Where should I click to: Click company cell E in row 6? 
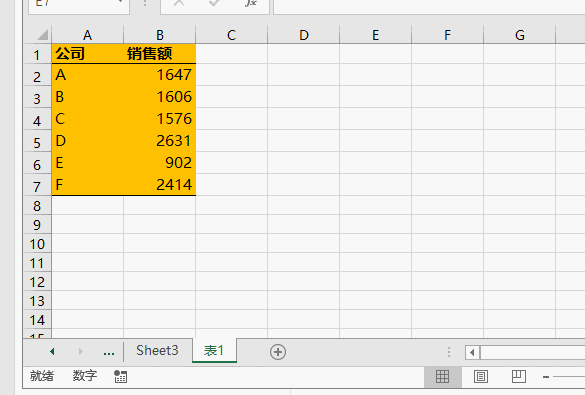click(88, 163)
